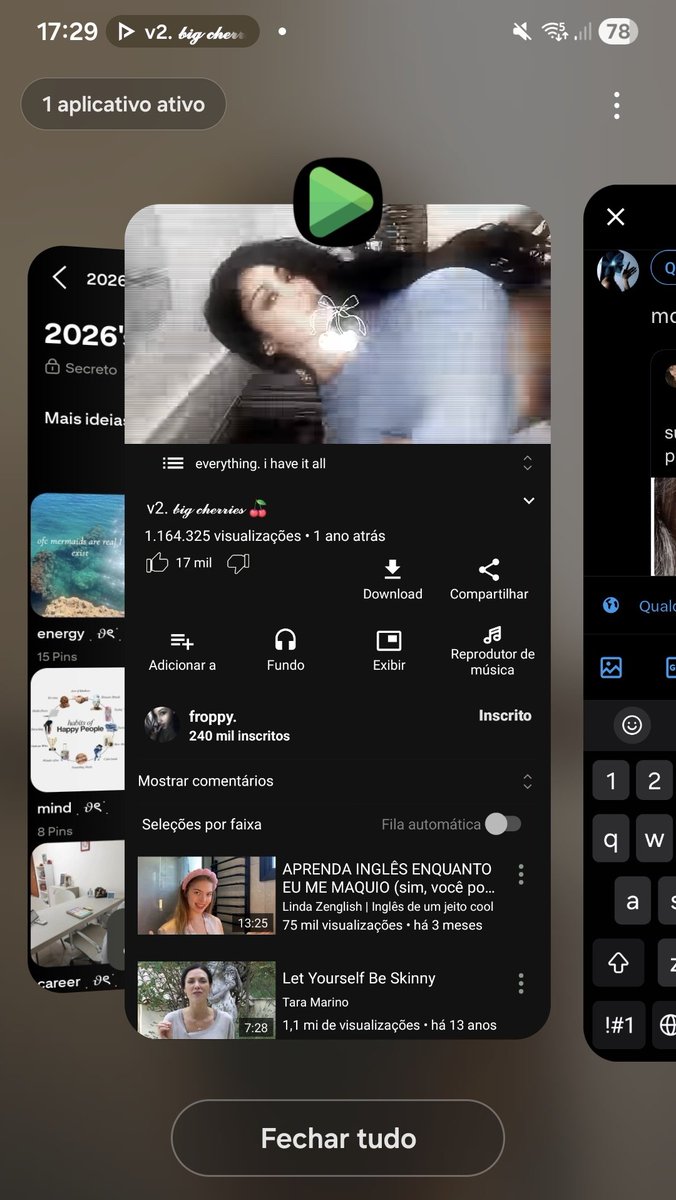
Task: Close all apps with Fechar tudo
Action: [x=338, y=1138]
